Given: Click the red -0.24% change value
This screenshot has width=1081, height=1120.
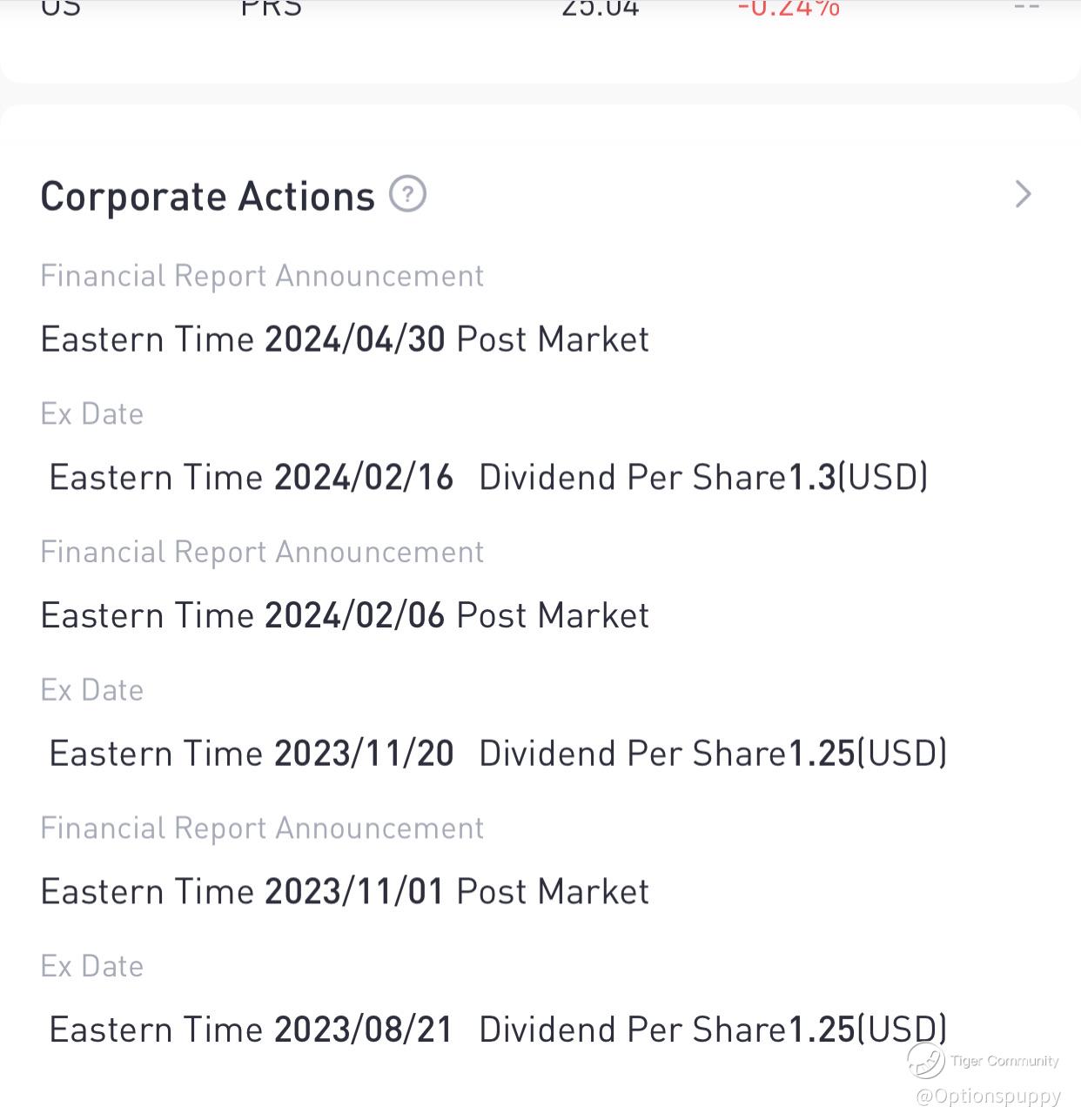Looking at the screenshot, I should tap(789, 9).
